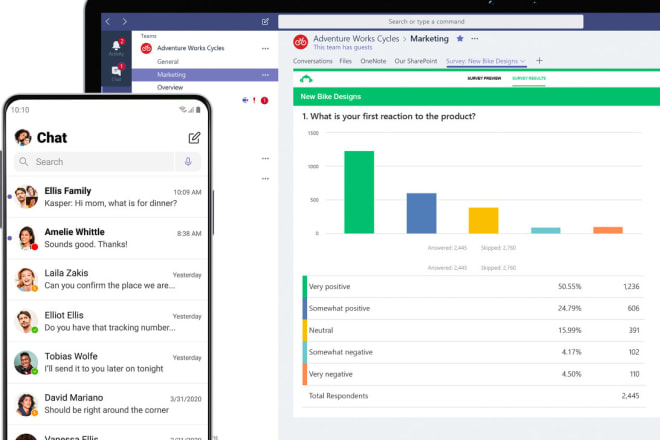
Task: Go forward with the right arrow in Teams
Action: tap(125, 21)
